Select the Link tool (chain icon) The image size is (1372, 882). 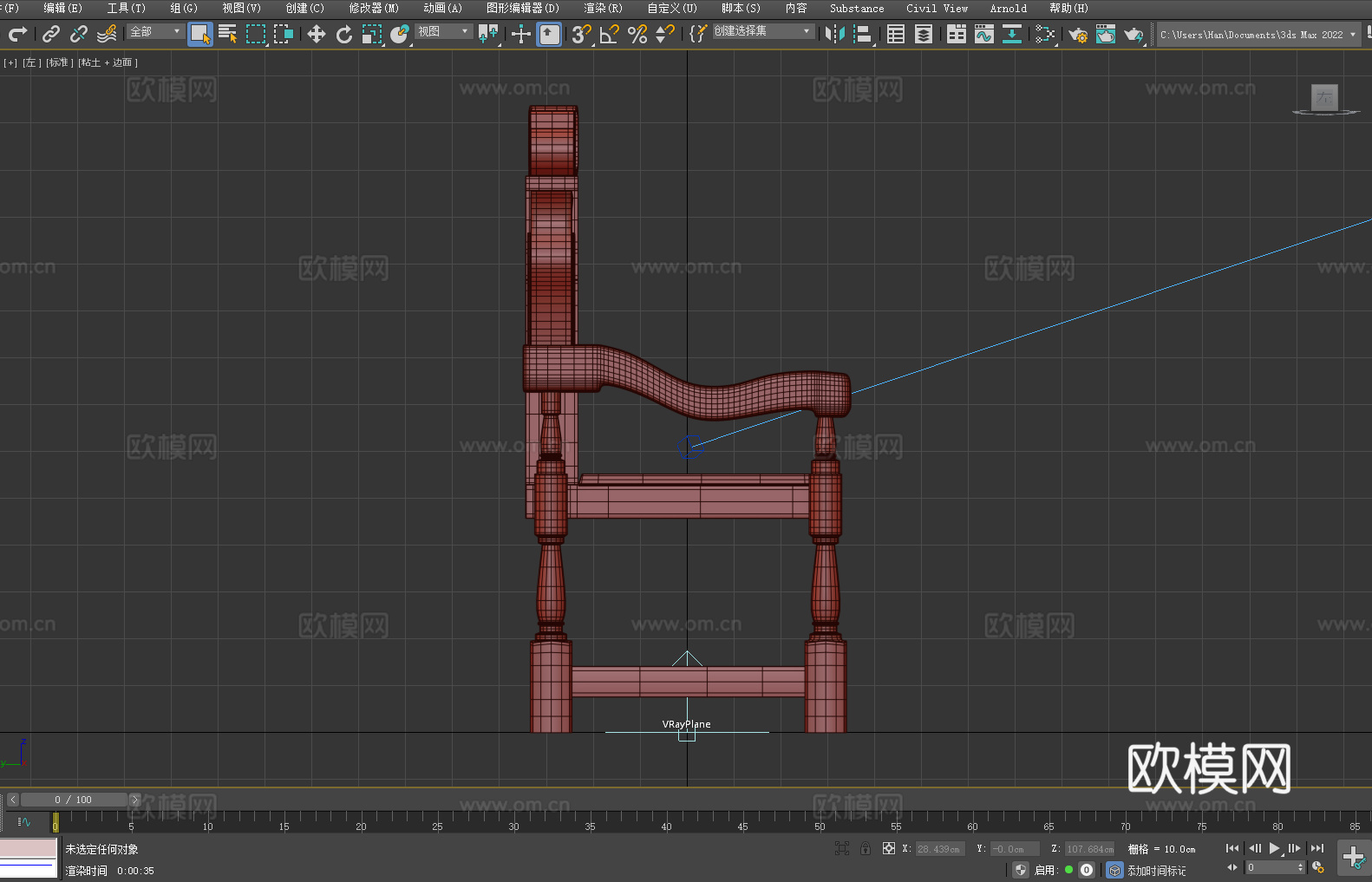click(x=51, y=34)
